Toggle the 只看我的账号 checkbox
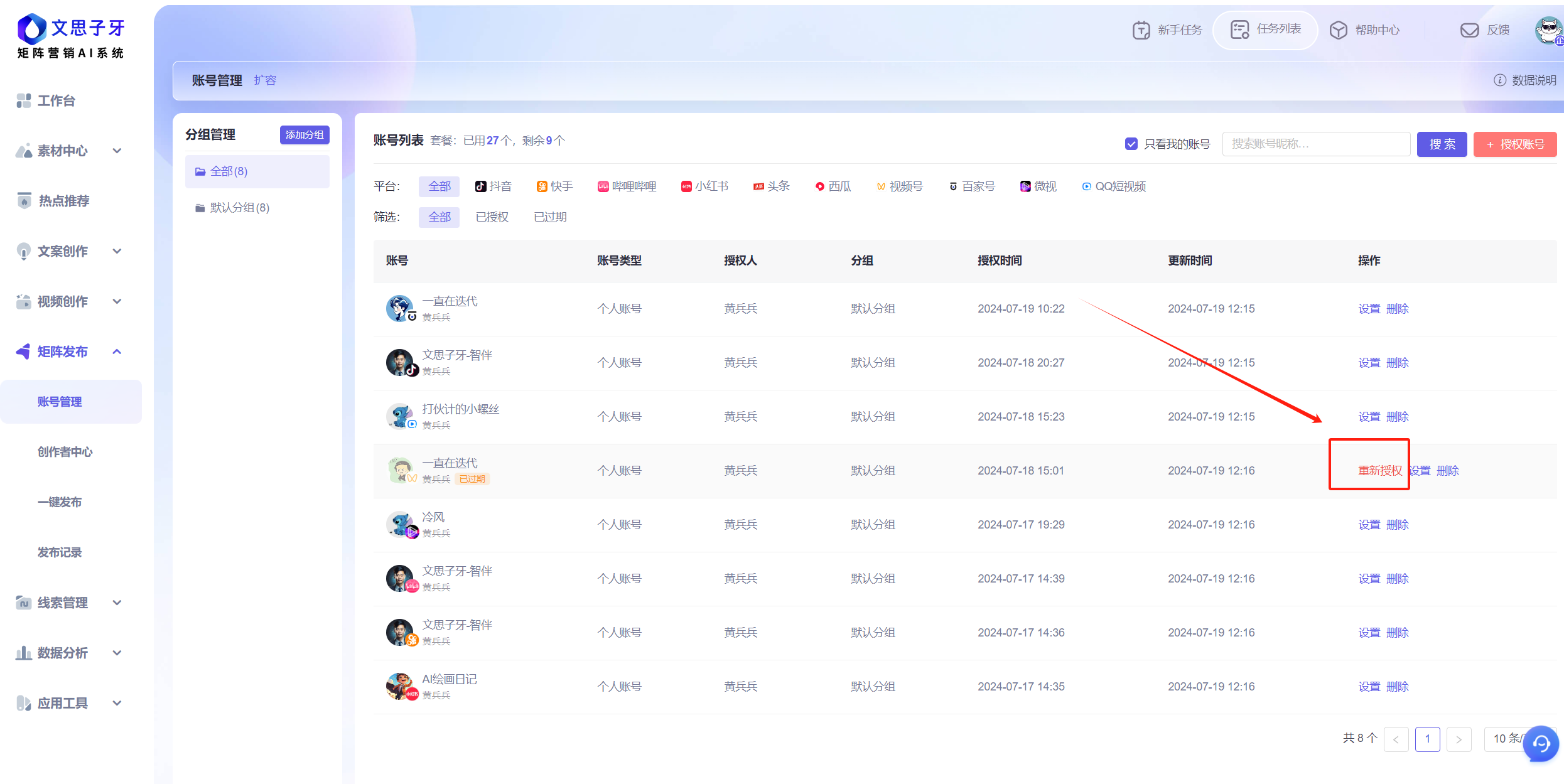The height and width of the screenshot is (784, 1564). 1131,144
